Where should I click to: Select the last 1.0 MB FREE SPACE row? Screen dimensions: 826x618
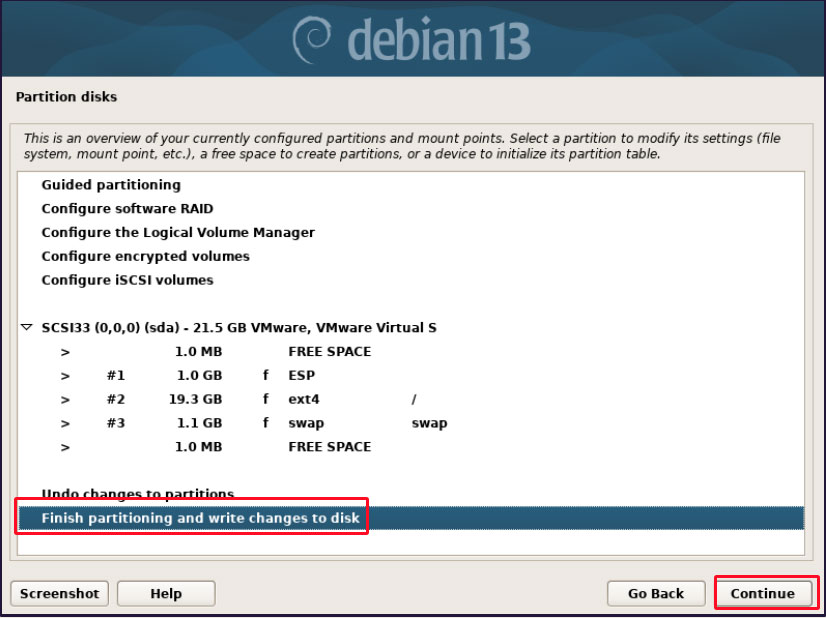pyautogui.click(x=411, y=447)
